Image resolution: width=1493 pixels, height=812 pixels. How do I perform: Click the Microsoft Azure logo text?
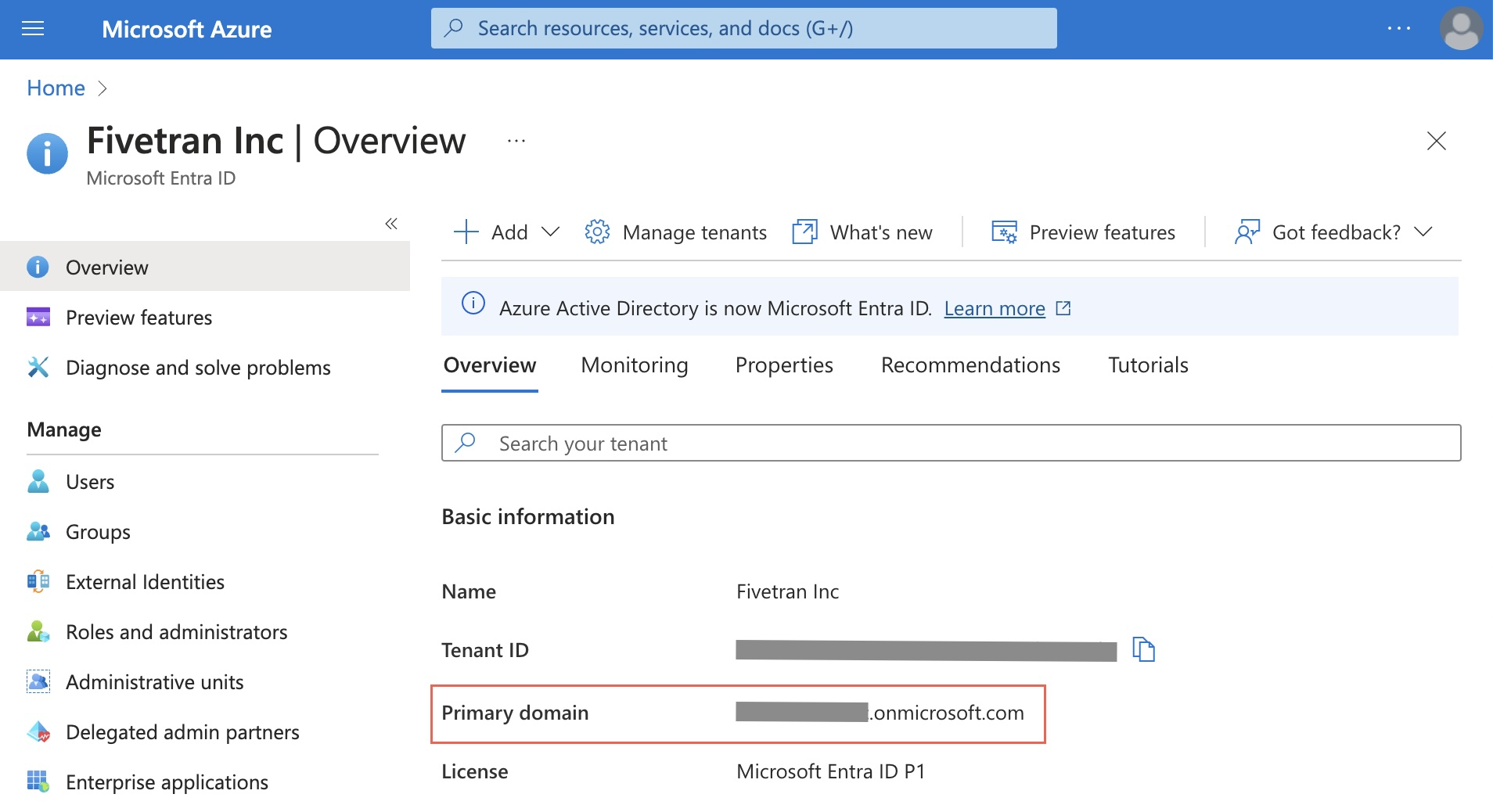click(x=186, y=29)
